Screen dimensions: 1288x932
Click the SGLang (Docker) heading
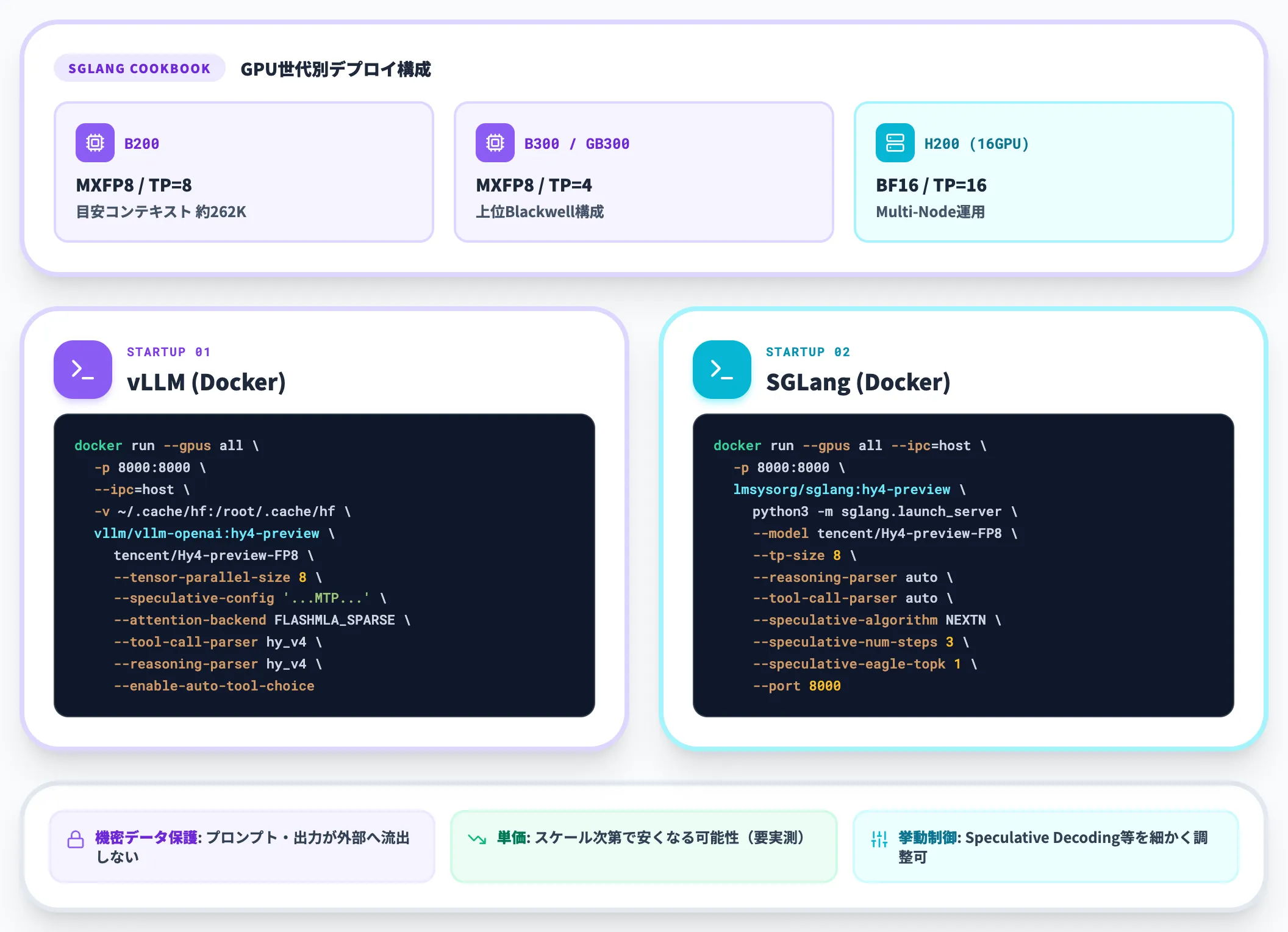(x=858, y=382)
